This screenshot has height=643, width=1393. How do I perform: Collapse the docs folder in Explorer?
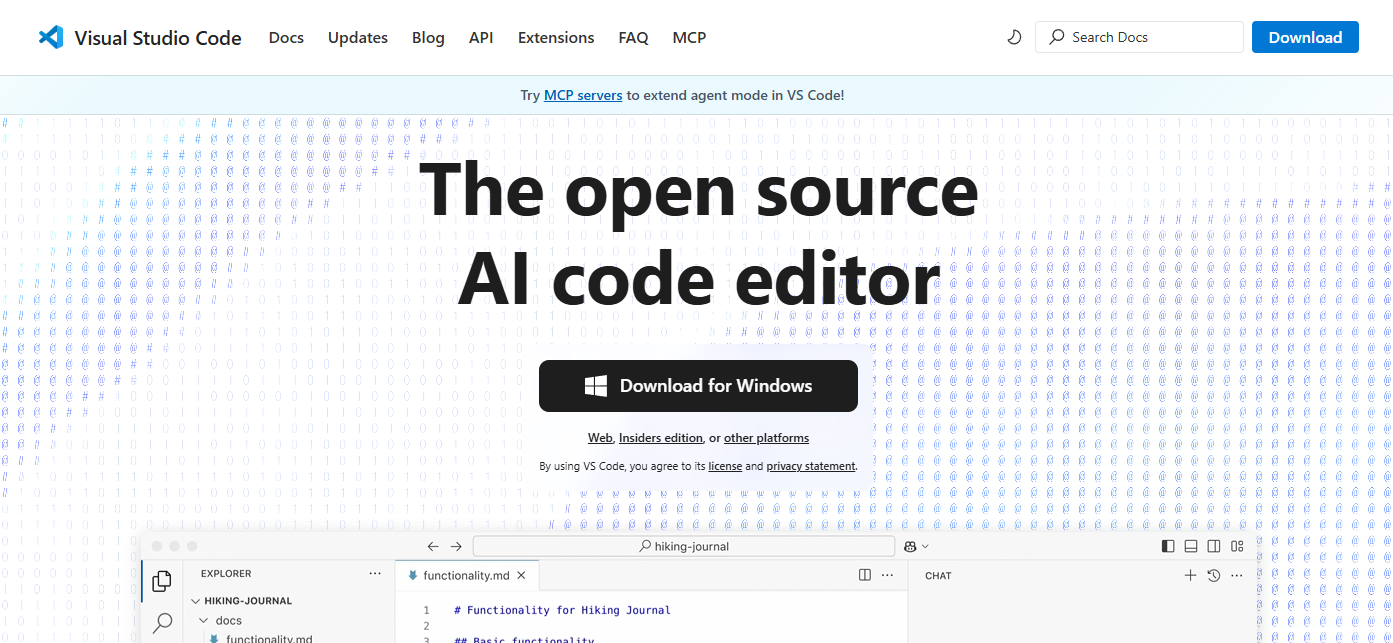pos(203,620)
